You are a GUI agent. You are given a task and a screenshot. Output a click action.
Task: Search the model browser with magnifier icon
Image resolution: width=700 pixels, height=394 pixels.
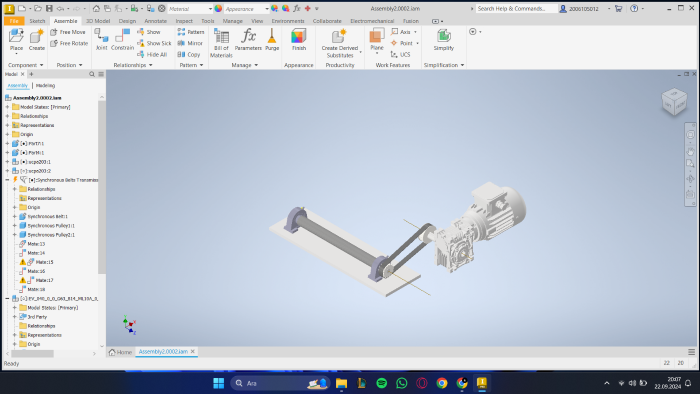(92, 74)
